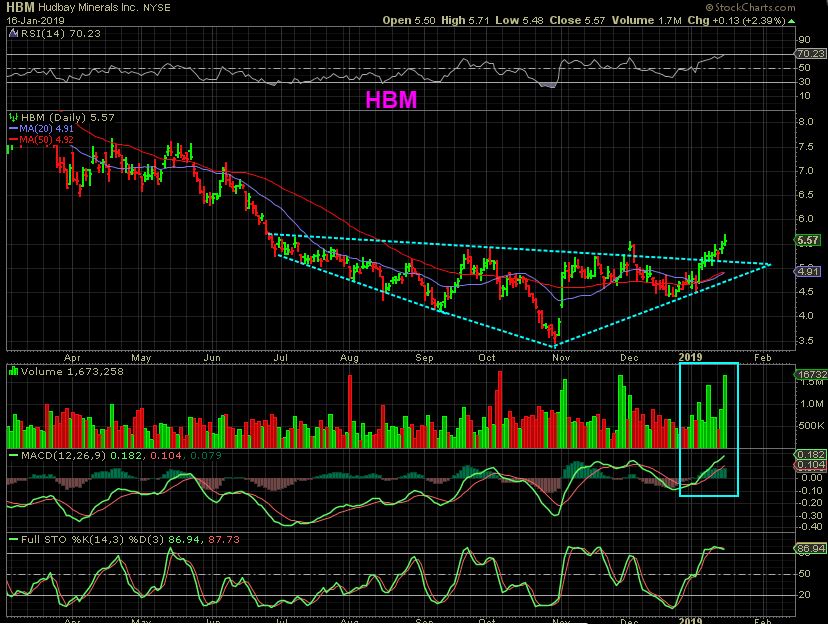The image size is (828, 624).
Task: Click the green up arrow after Chg value
Action: coord(791,21)
